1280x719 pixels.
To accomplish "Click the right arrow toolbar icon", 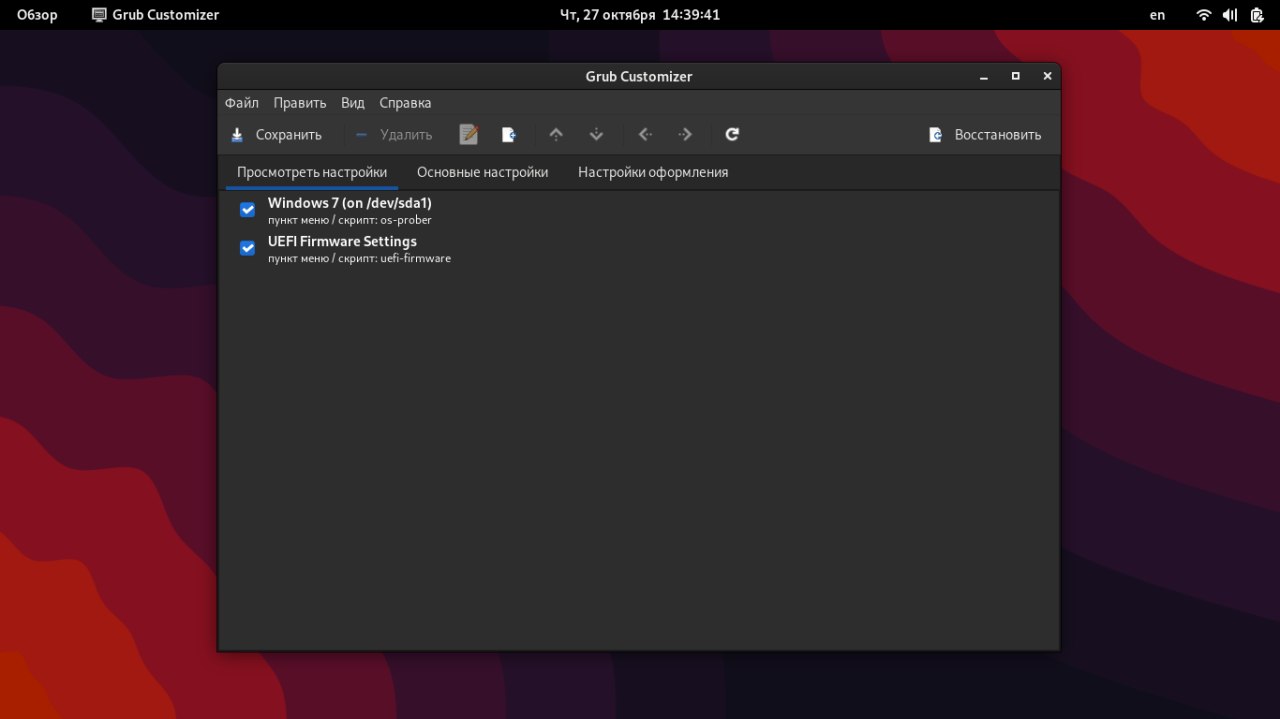I will [685, 134].
